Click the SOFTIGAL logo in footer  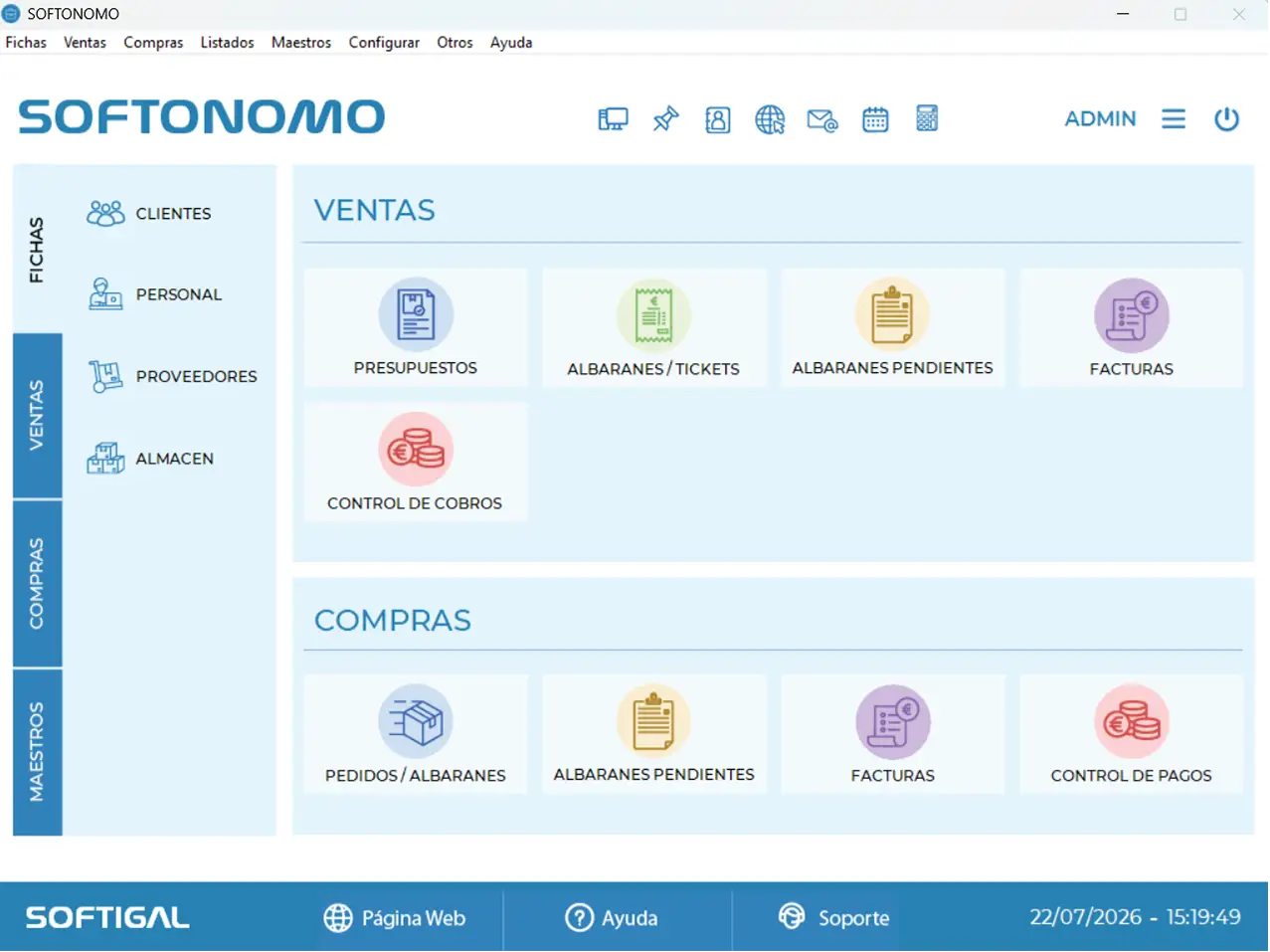click(x=107, y=917)
